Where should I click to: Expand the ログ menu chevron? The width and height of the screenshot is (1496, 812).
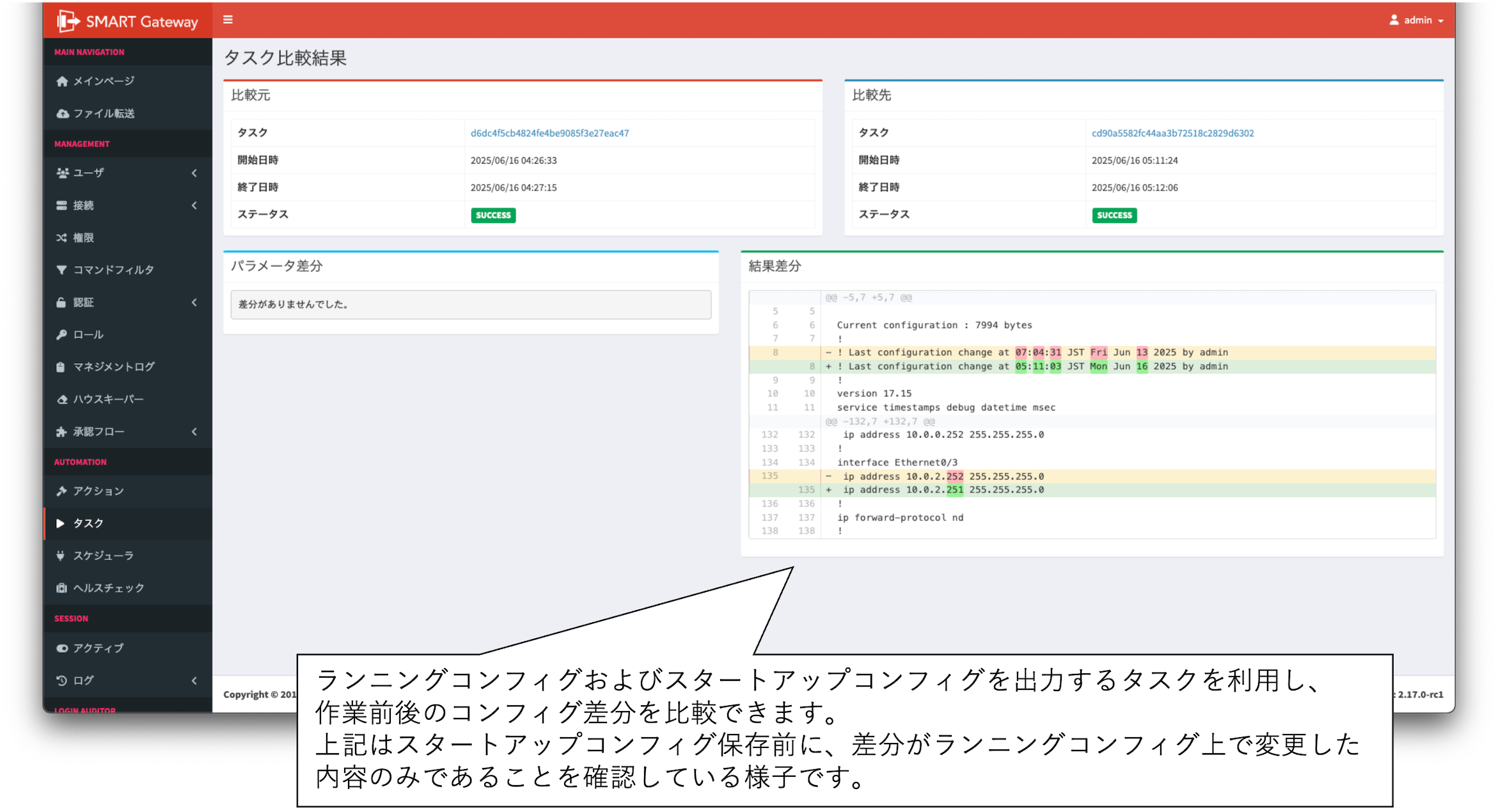(x=194, y=681)
